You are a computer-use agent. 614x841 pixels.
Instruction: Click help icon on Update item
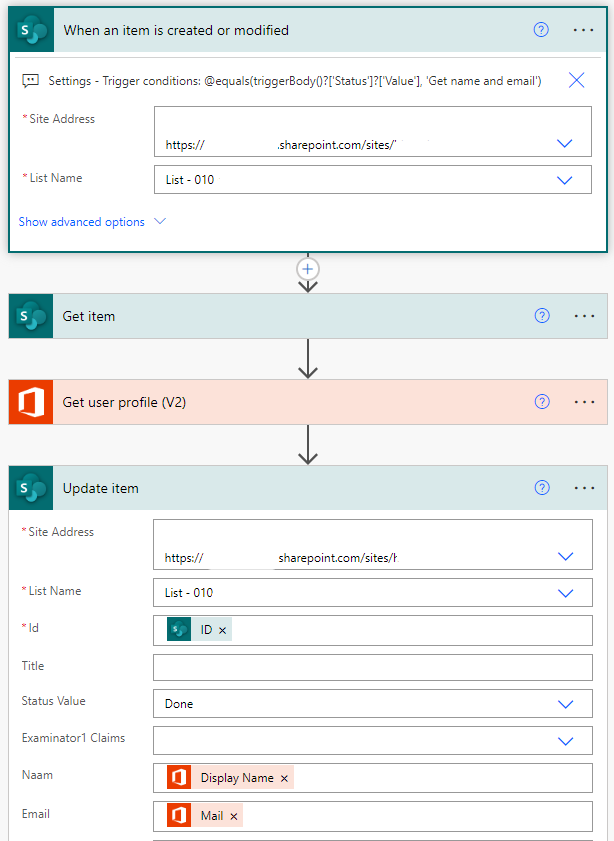(542, 488)
